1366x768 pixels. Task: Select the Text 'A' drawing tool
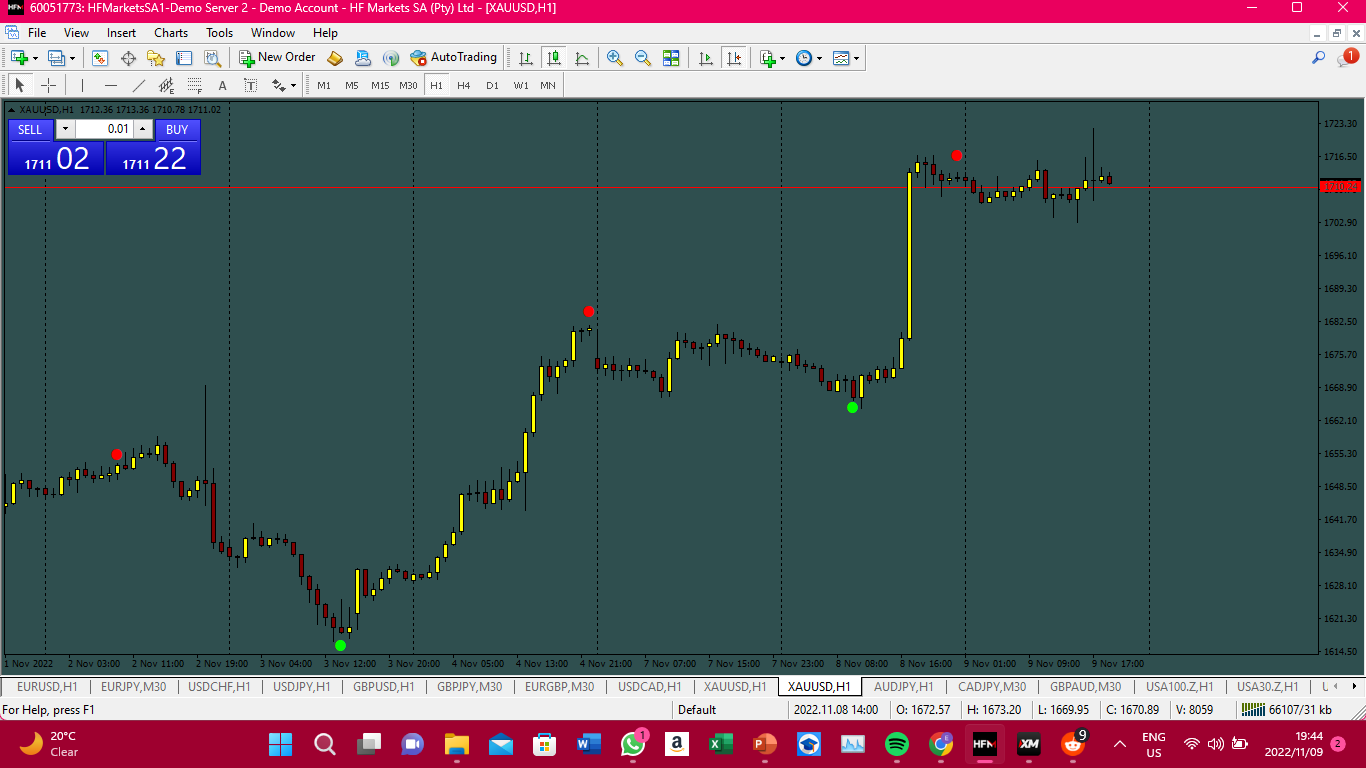pos(222,85)
